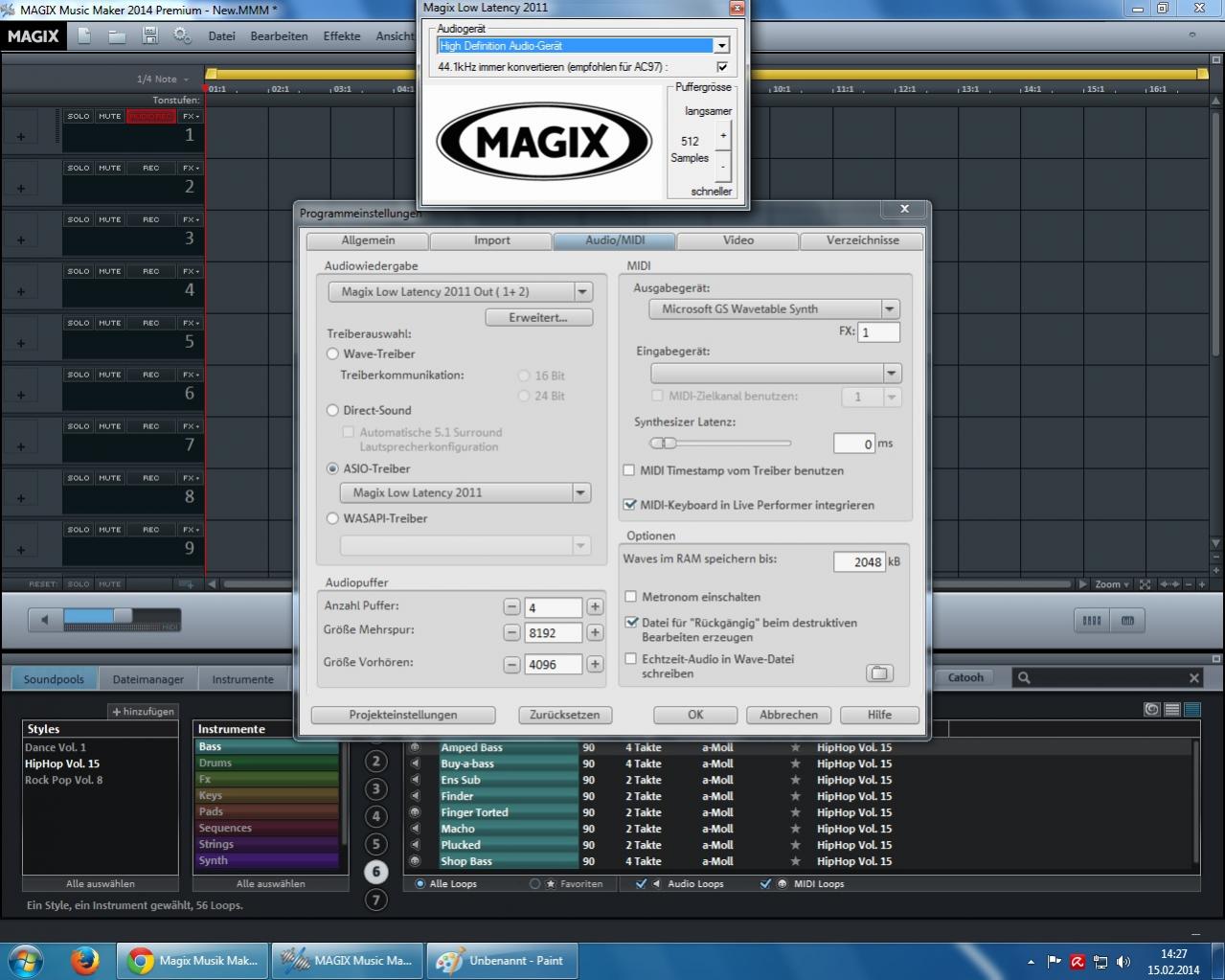Select pitch number 6 circle button

point(376,872)
